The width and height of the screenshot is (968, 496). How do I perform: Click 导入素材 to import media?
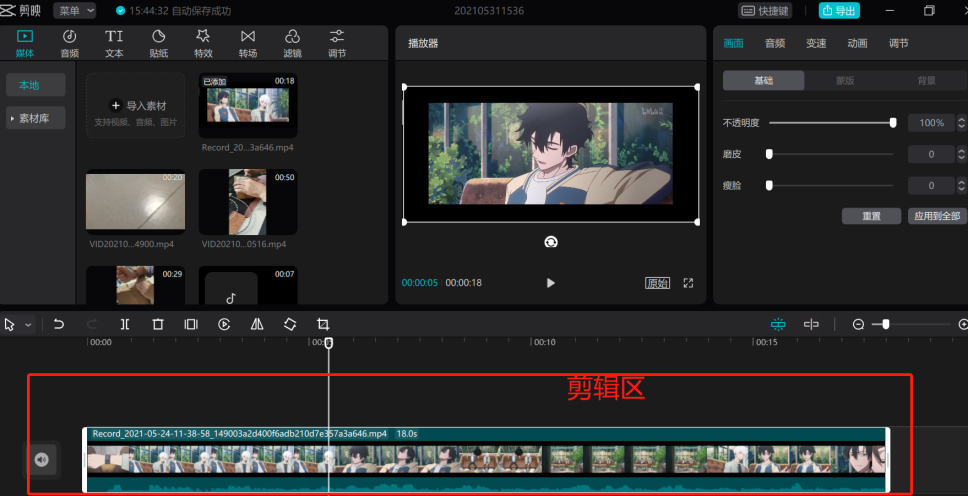coord(135,105)
